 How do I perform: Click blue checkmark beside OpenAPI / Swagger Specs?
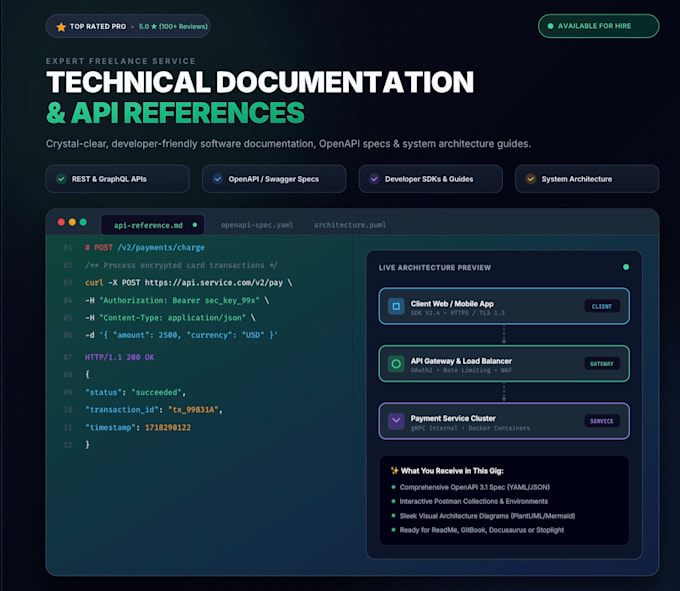click(218, 179)
